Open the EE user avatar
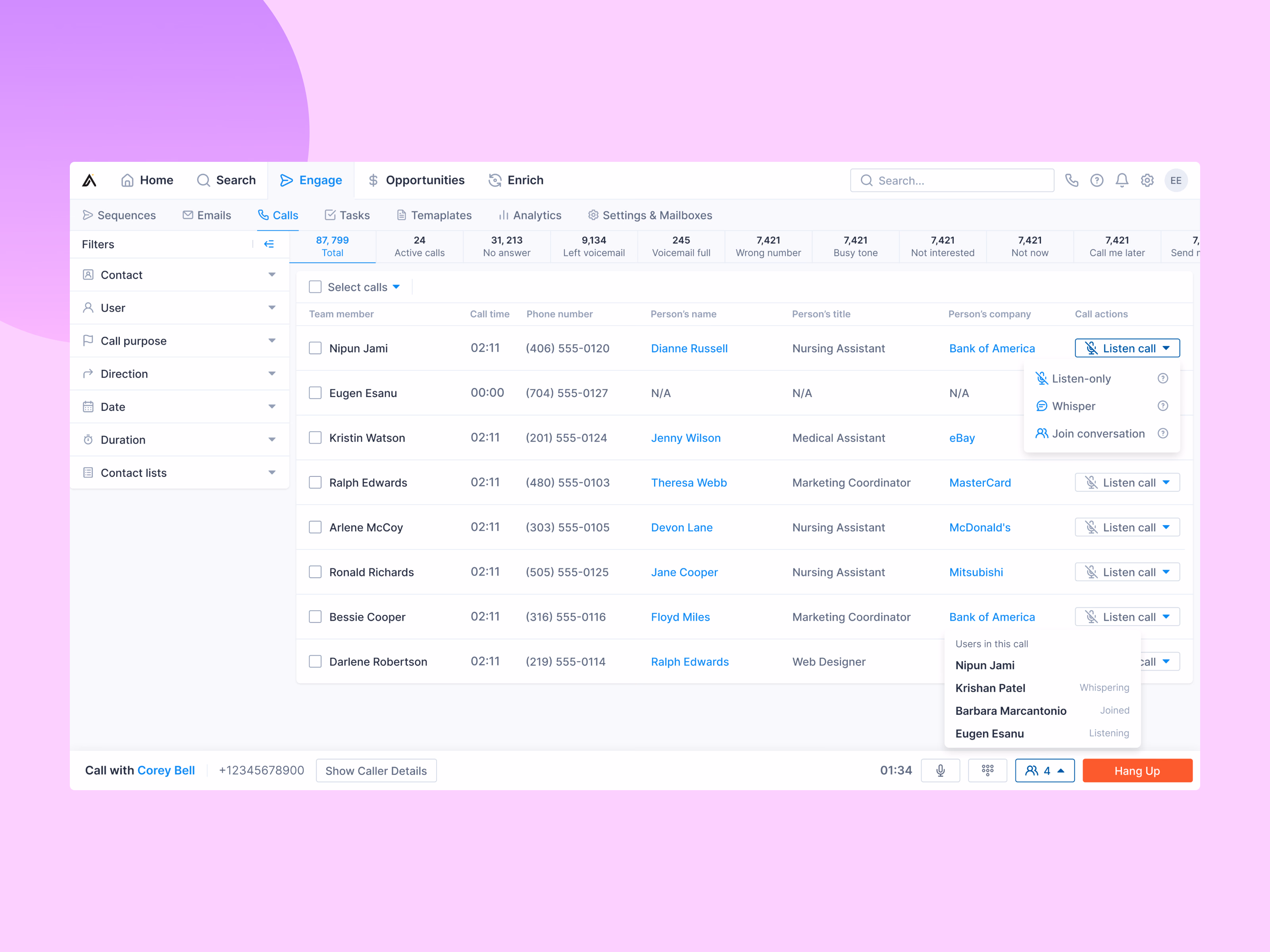Viewport: 1270px width, 952px height. [x=1176, y=180]
